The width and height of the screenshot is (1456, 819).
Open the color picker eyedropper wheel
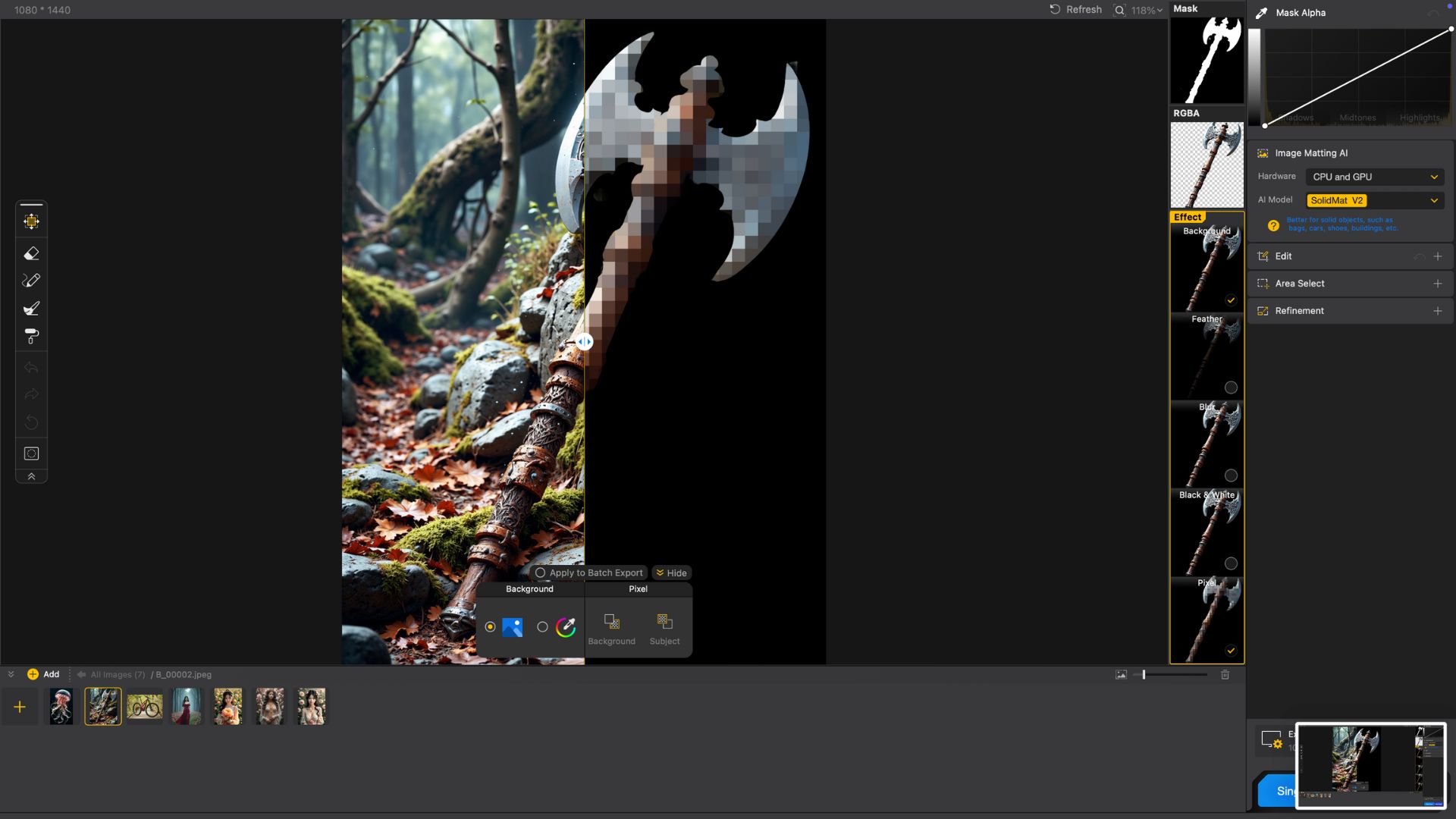coord(566,627)
